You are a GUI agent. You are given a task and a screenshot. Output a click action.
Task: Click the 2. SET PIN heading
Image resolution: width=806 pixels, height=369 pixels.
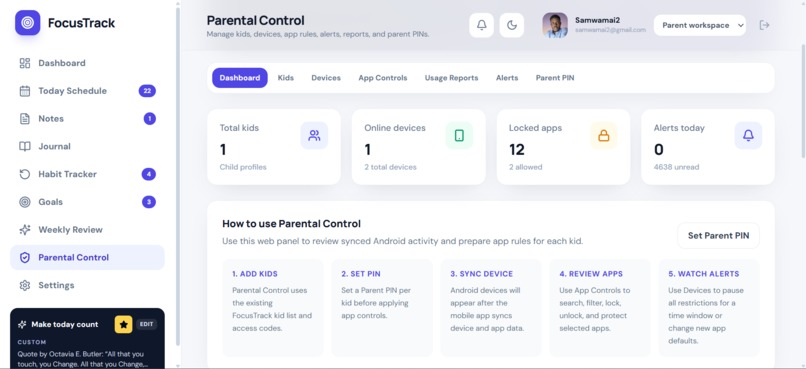click(x=361, y=274)
